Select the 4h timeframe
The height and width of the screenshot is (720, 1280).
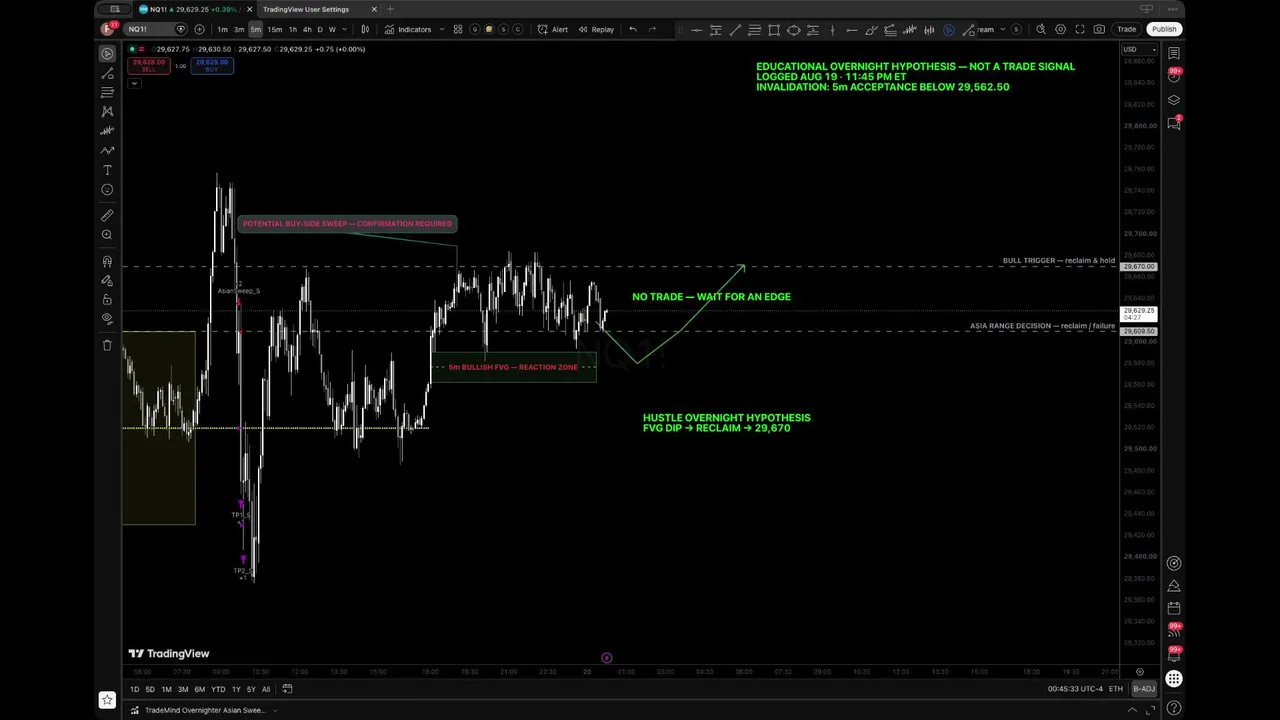307,29
